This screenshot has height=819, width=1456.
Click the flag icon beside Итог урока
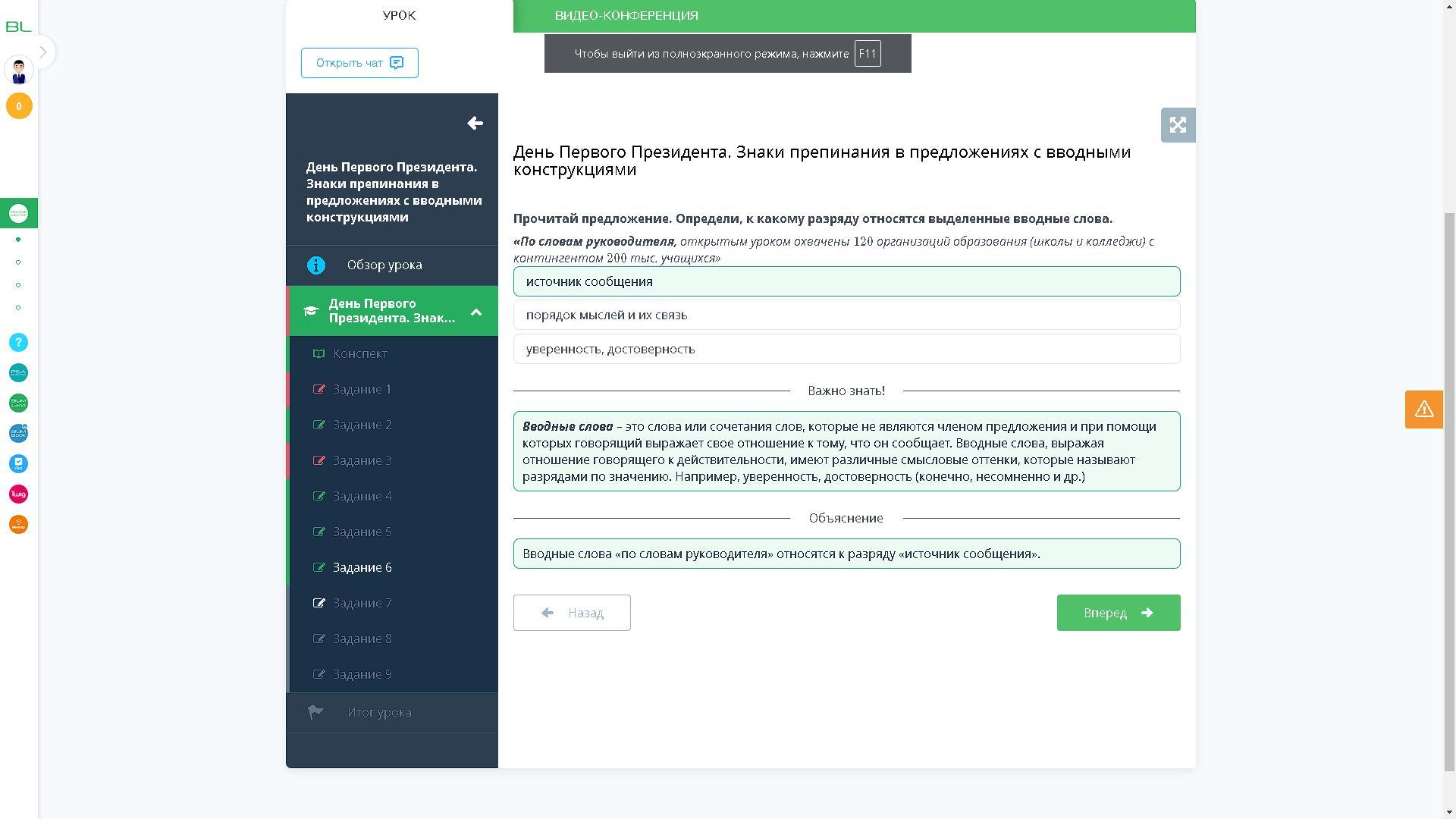pyautogui.click(x=315, y=713)
